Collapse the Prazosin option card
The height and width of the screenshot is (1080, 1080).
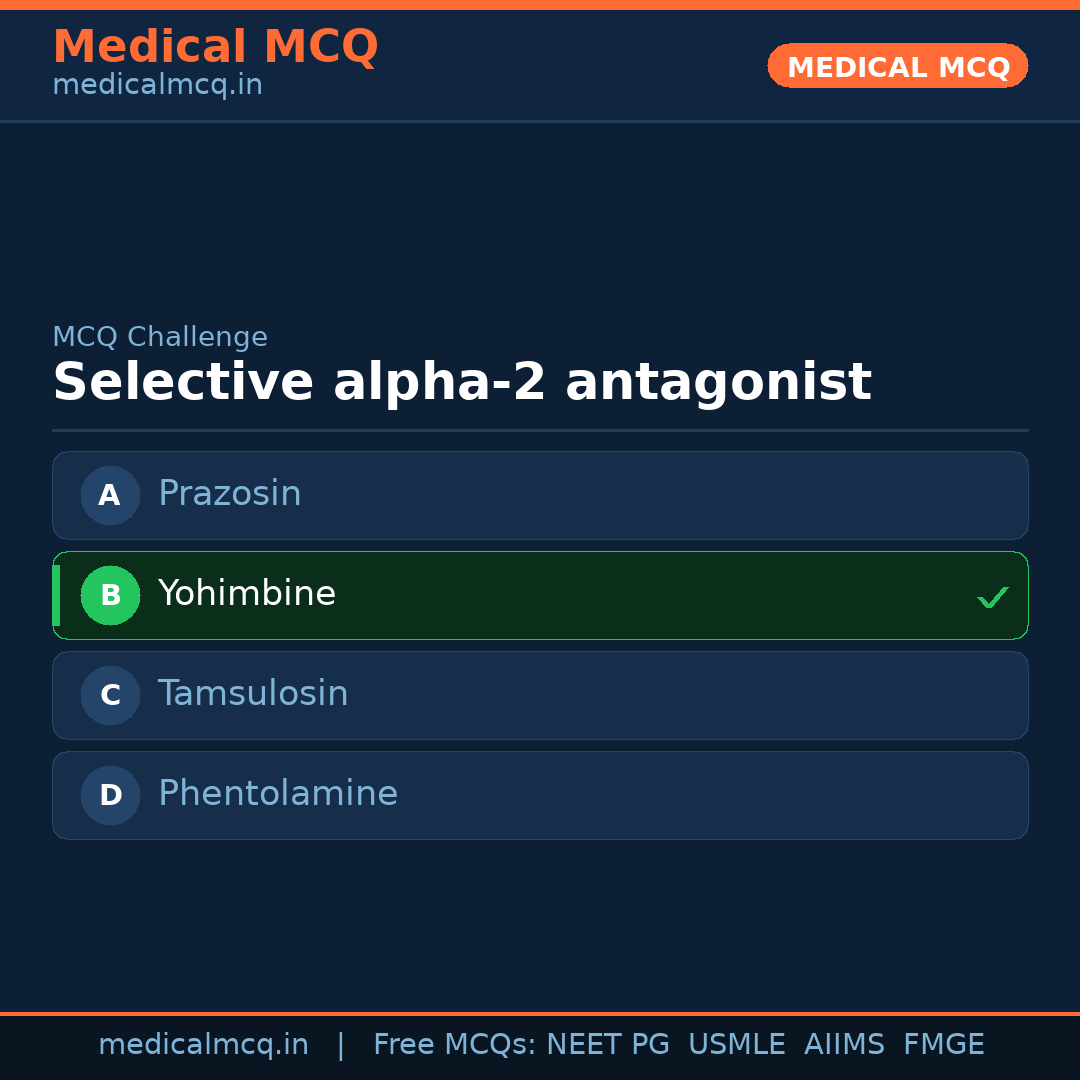540,495
